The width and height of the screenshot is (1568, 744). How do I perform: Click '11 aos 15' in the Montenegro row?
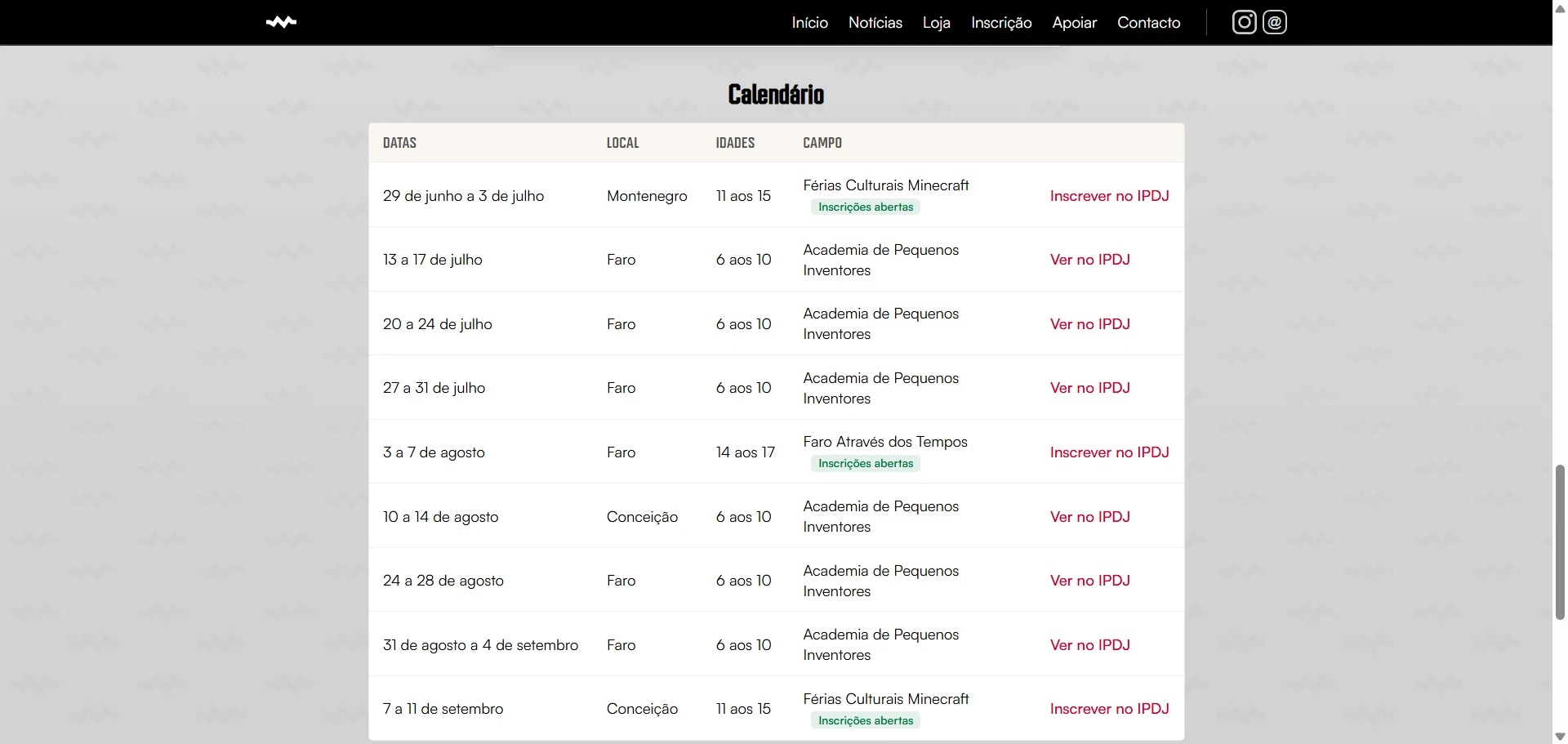[743, 196]
